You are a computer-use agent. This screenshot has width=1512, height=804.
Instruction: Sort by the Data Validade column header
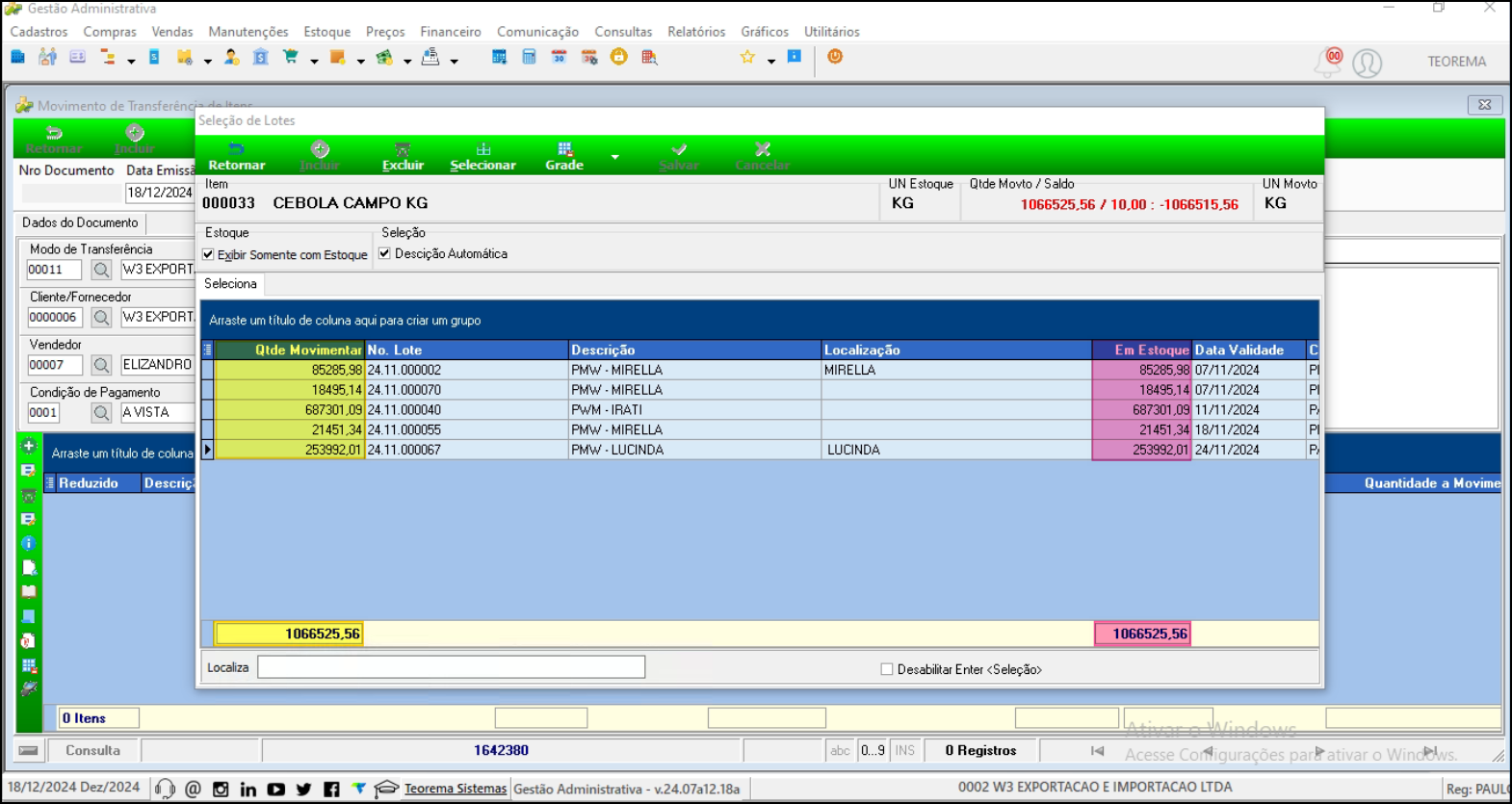click(1248, 350)
